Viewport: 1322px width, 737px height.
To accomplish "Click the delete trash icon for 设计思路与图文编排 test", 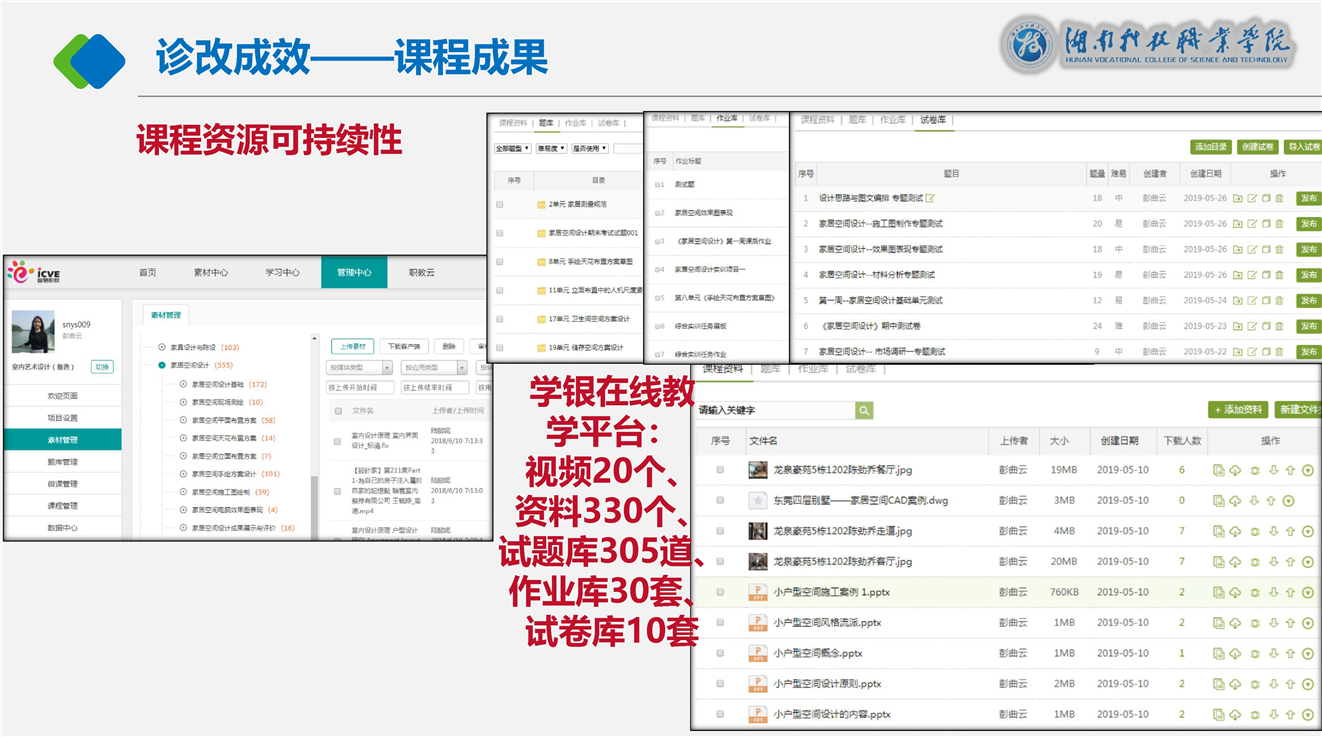I will [1279, 198].
